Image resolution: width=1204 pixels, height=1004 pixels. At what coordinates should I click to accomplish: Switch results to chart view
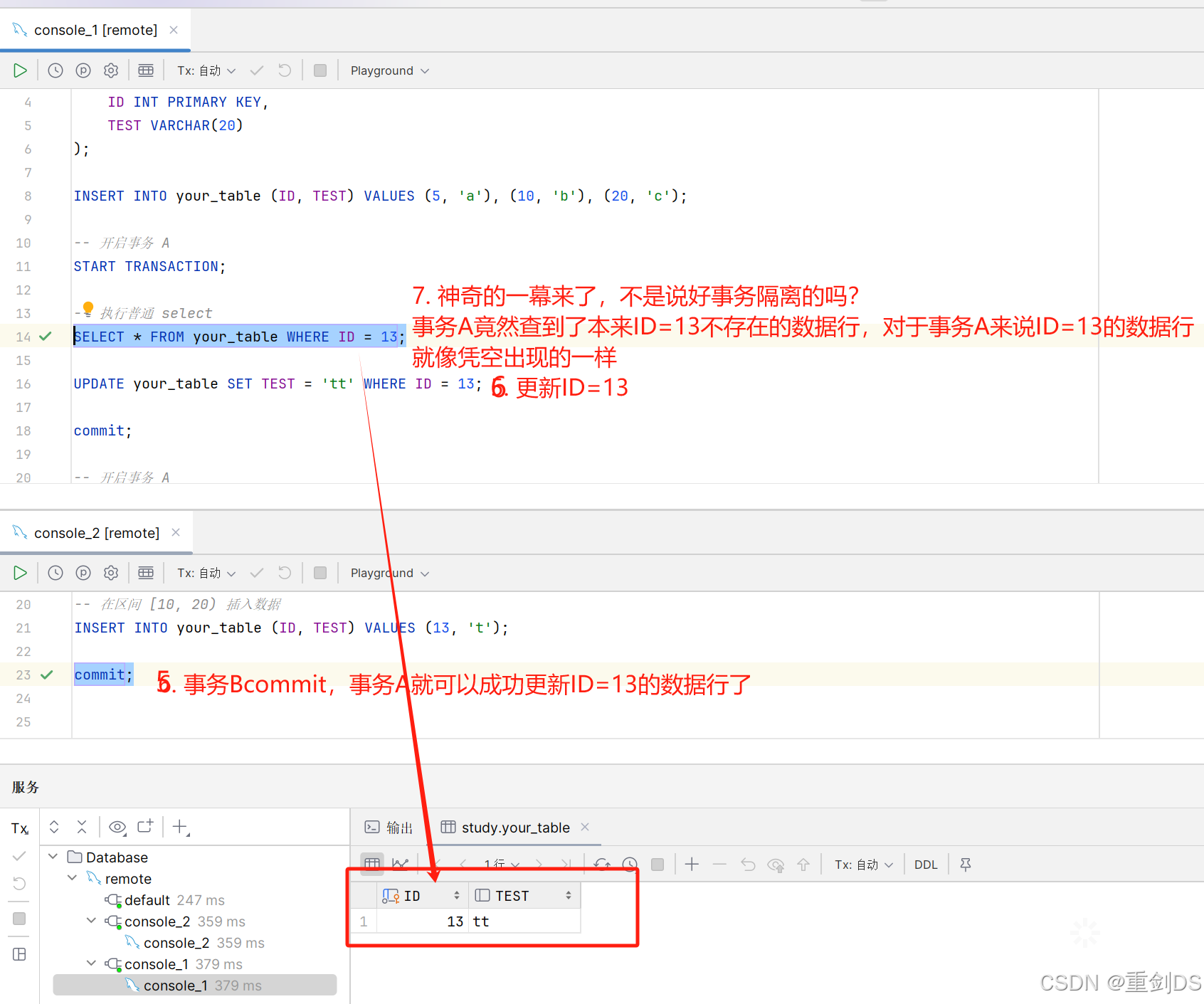pyautogui.click(x=401, y=864)
